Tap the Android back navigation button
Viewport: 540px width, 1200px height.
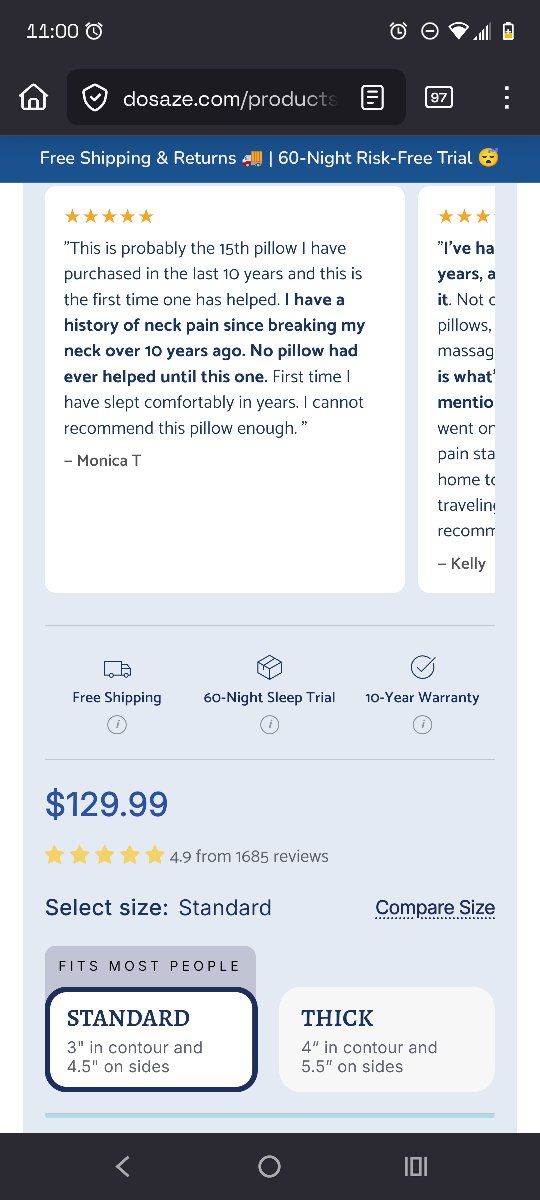click(122, 1166)
